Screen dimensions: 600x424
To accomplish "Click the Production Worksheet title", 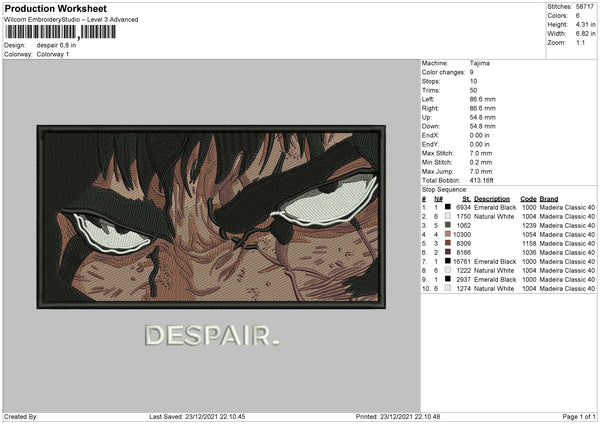I will [55, 8].
